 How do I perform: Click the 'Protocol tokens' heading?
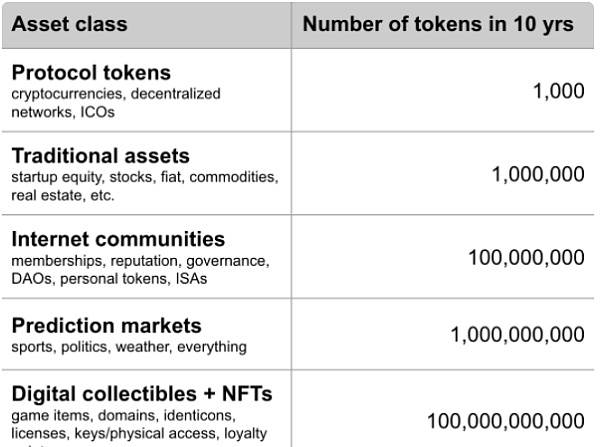tap(91, 72)
